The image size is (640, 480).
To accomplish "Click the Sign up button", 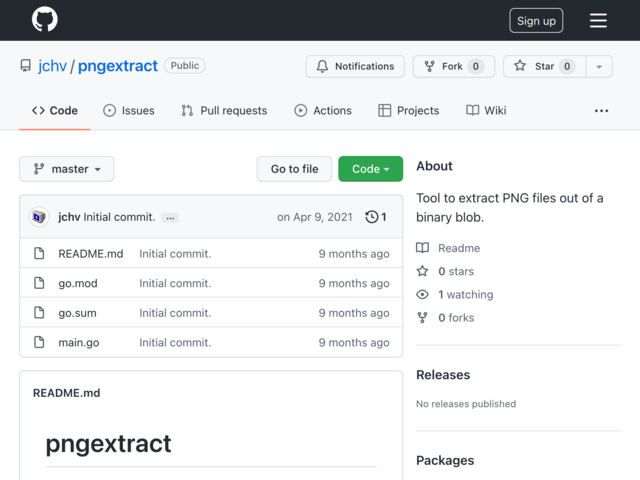I will coord(536,20).
